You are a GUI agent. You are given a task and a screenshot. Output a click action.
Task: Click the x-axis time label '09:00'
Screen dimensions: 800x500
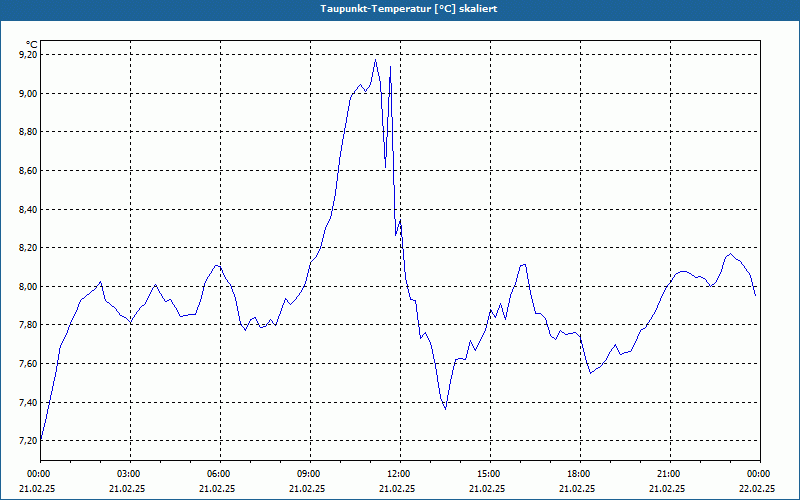pos(310,474)
